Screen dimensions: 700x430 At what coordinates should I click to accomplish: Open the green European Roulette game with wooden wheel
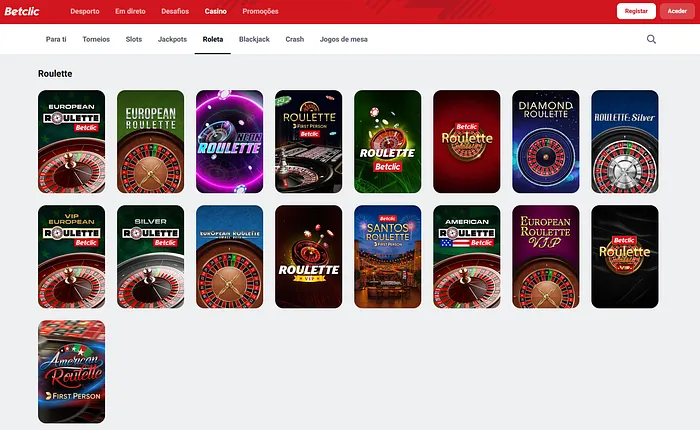(150, 142)
